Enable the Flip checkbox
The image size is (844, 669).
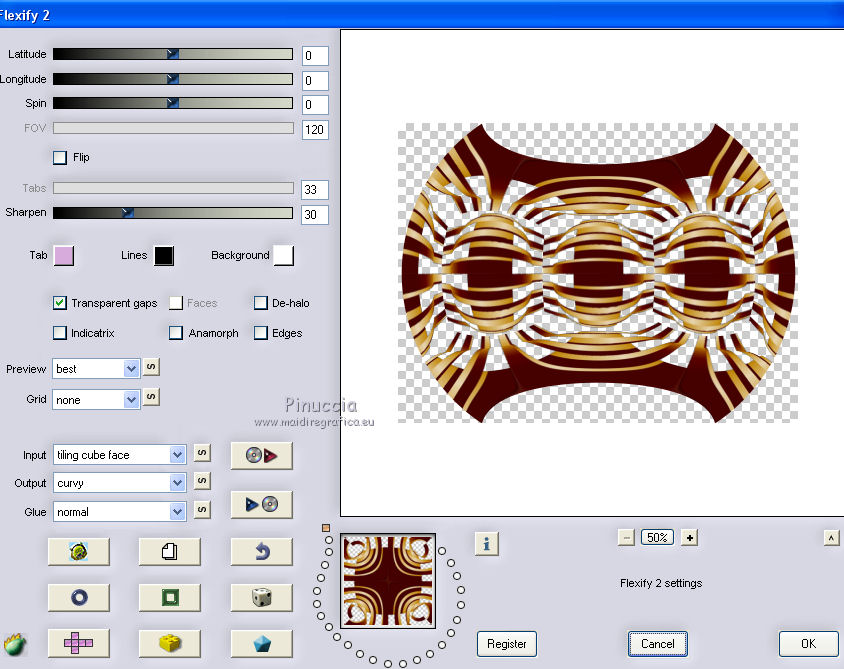point(60,158)
